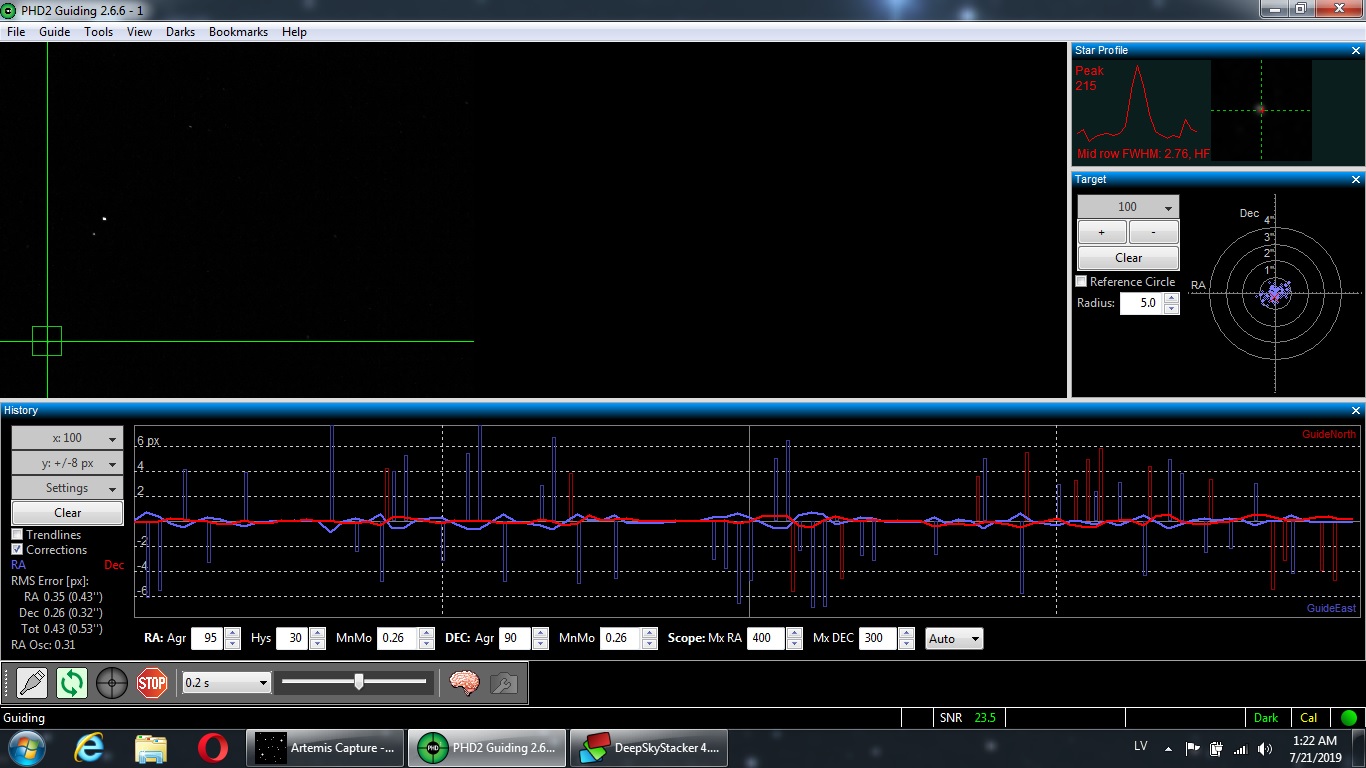The width and height of the screenshot is (1366, 768).
Task: Open the exposure time 0.2 s dropdown
Action: tap(227, 683)
